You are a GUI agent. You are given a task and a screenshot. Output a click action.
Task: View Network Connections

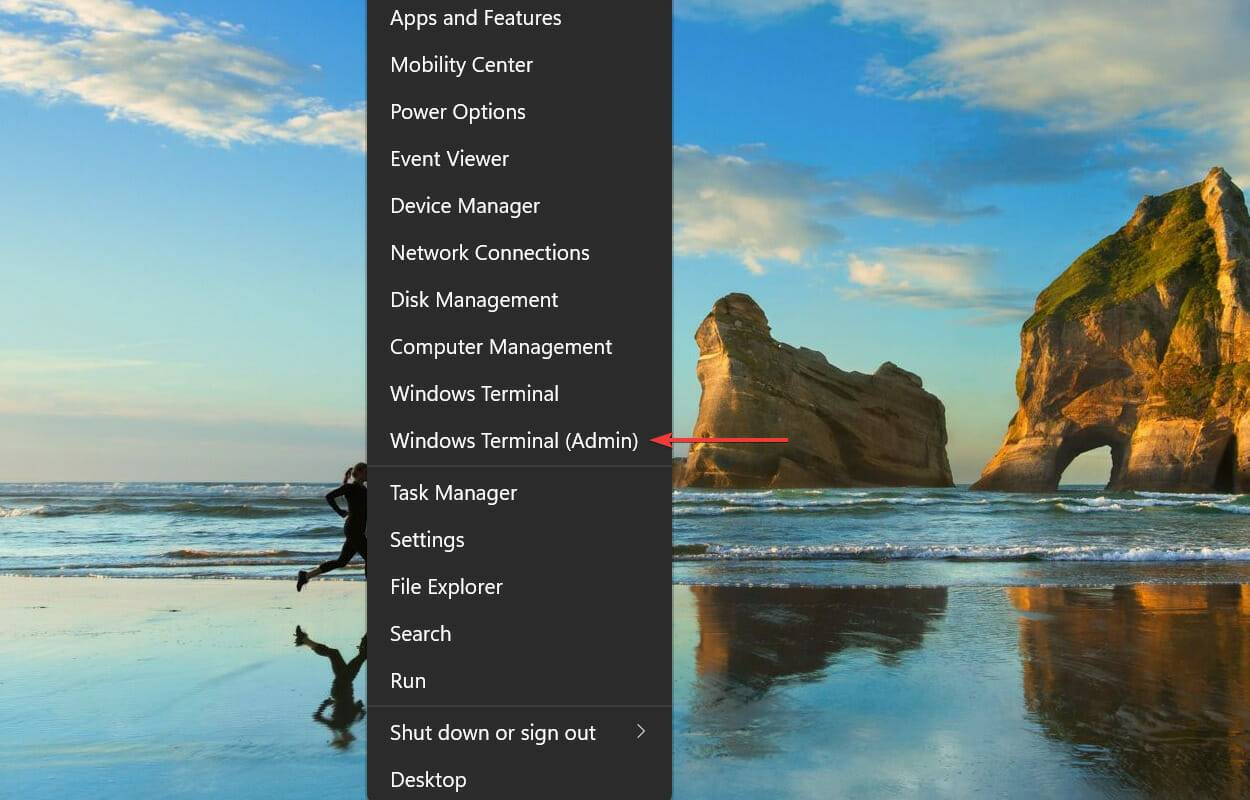489,252
